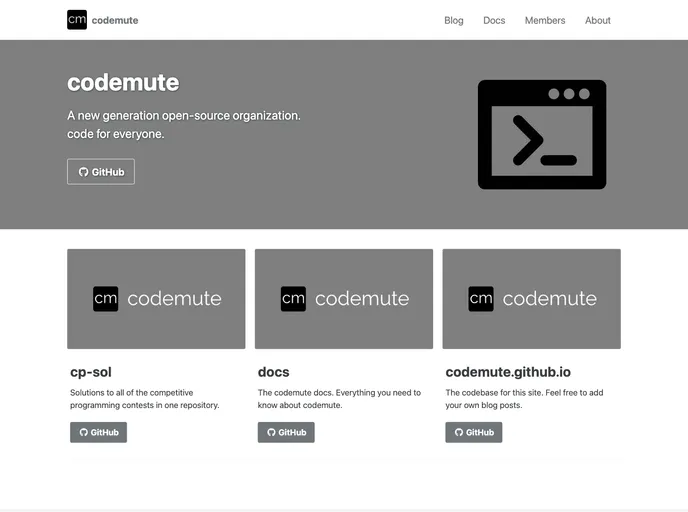Click the cm logo in codemute.github.io card image
Viewport: 688px width, 512px height.
481,299
